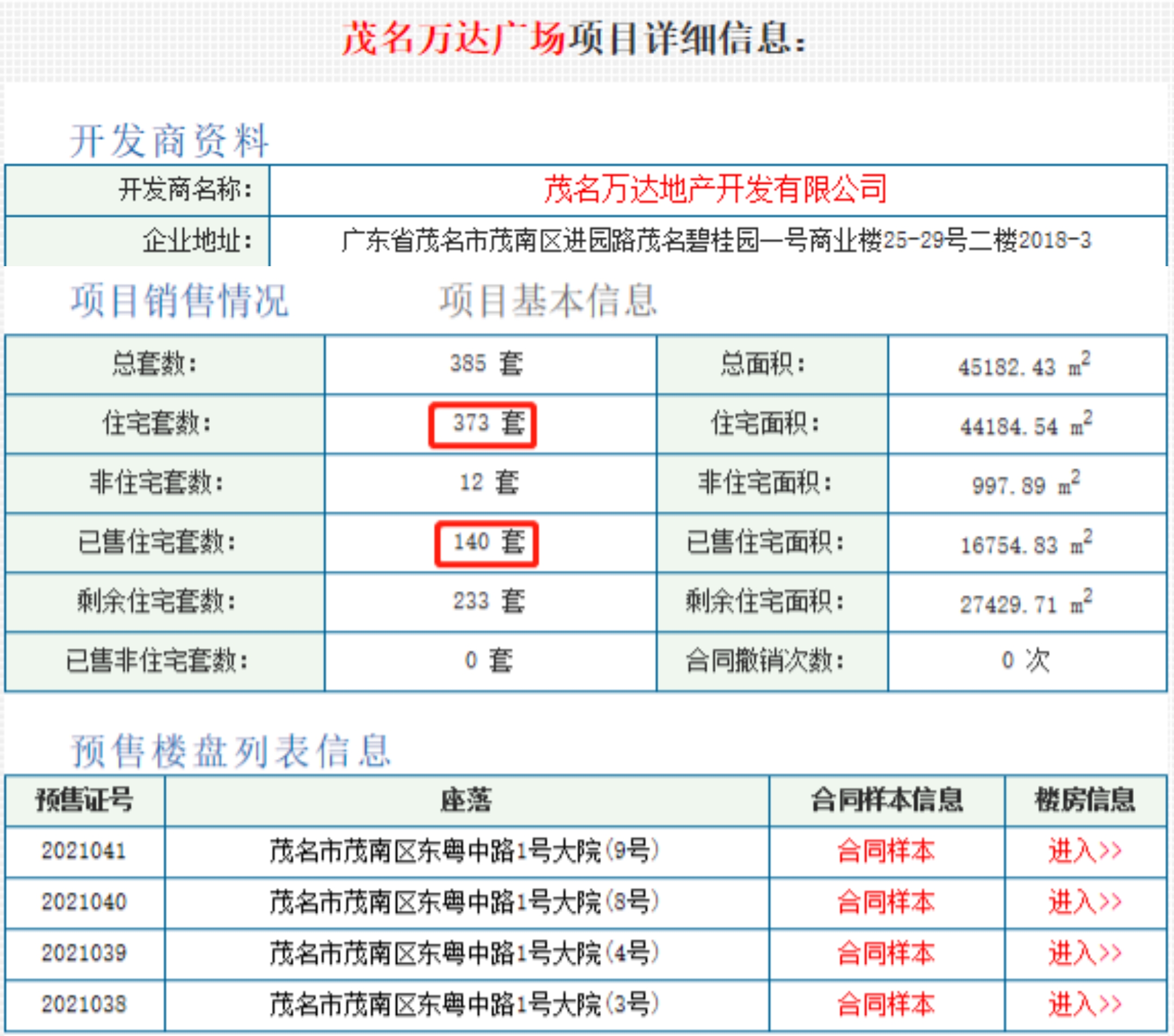Open developer link 茂名万达地产开发有限公司
Viewport: 1174px width, 1036px height.
coord(715,190)
